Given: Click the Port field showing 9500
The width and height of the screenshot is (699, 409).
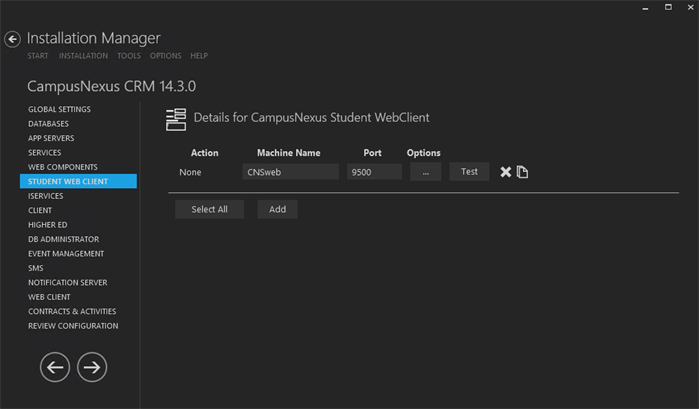Looking at the screenshot, I should [x=374, y=172].
